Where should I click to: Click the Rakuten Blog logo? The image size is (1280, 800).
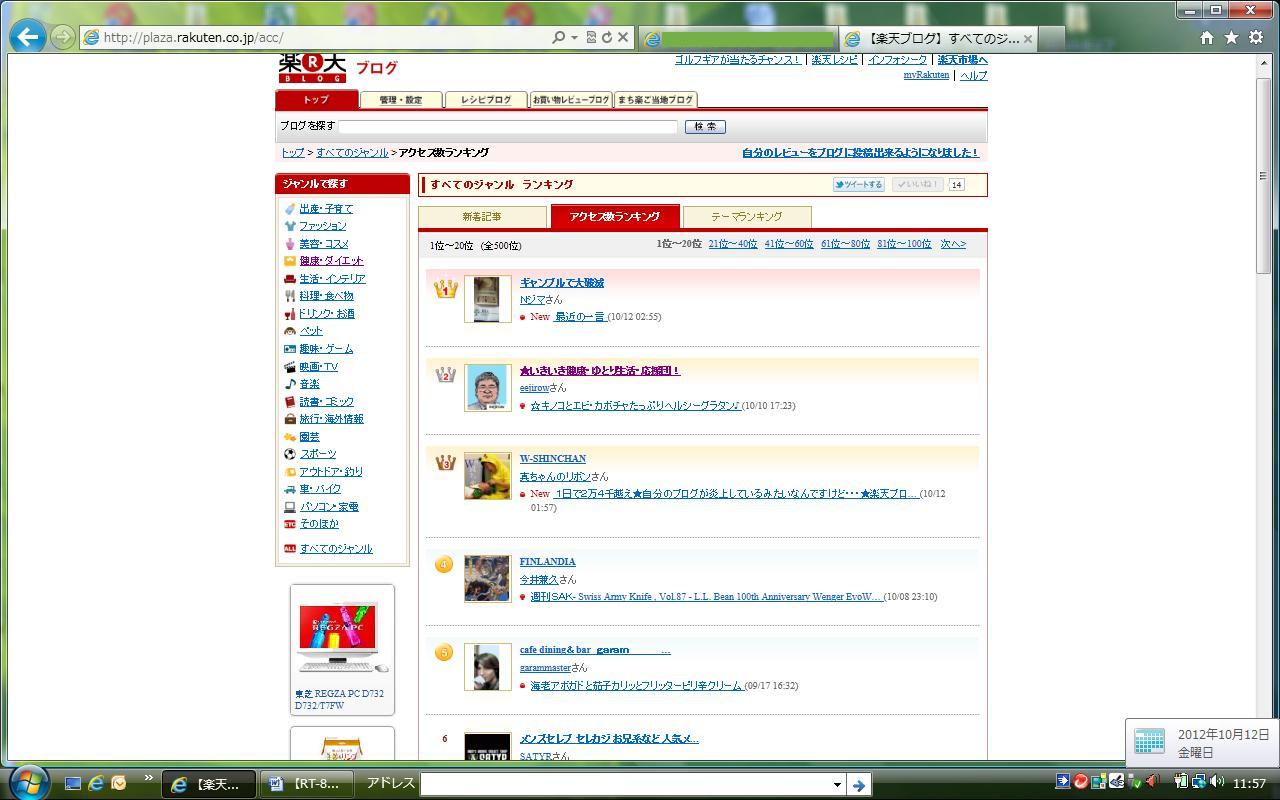pyautogui.click(x=312, y=68)
